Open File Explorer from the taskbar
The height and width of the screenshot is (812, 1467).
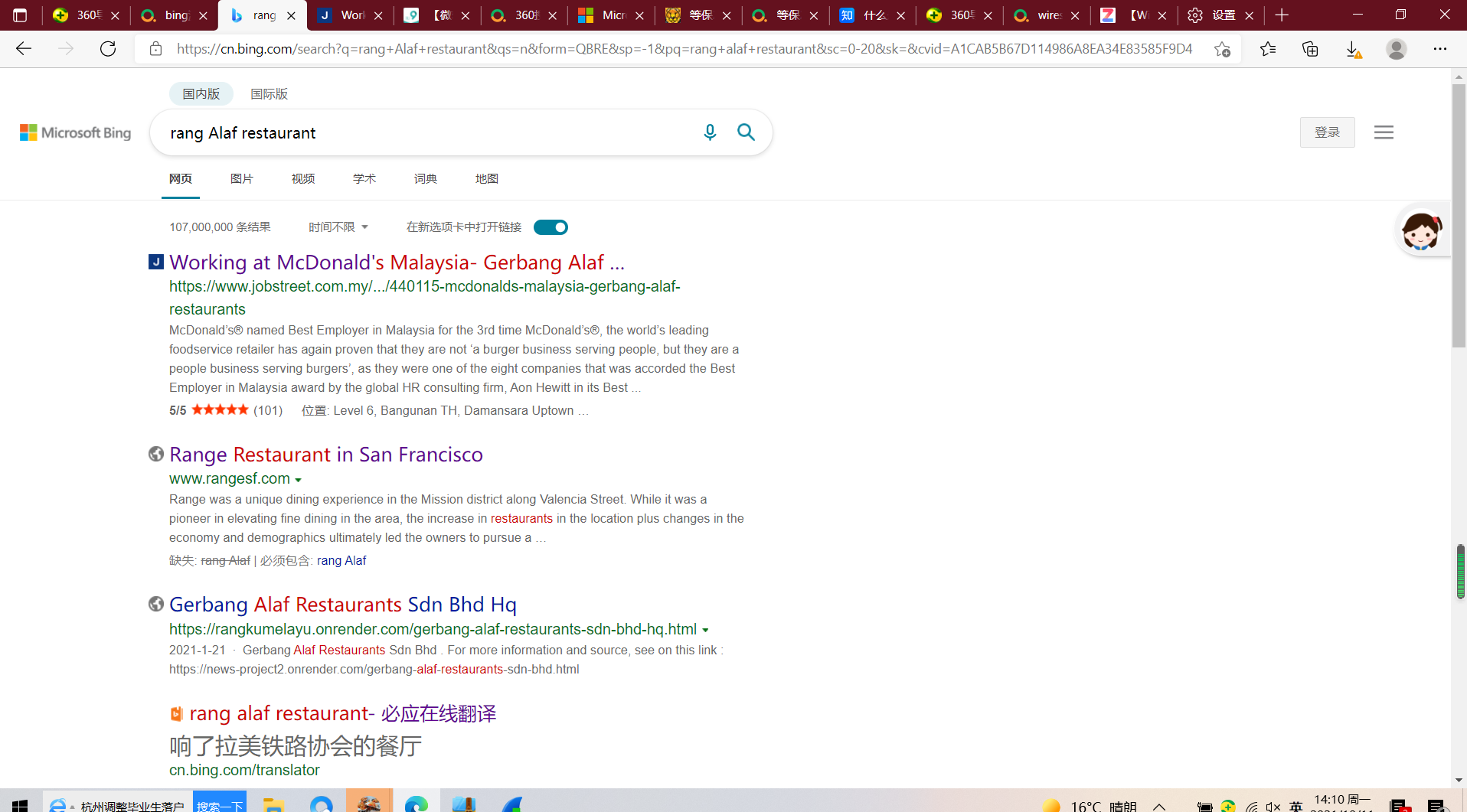click(273, 804)
